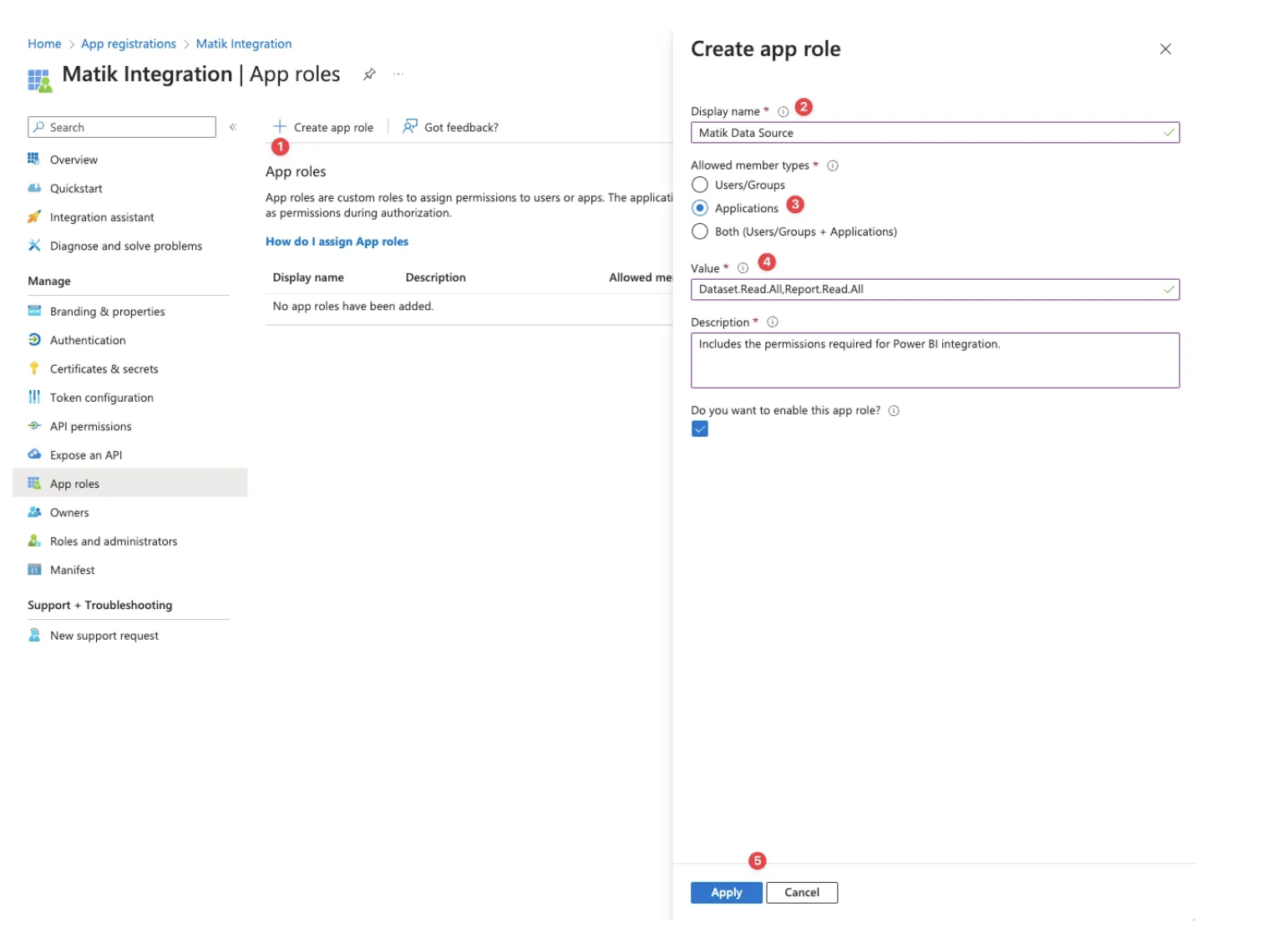1288x949 pixels.
Task: Select the Applications radio button
Action: [700, 208]
